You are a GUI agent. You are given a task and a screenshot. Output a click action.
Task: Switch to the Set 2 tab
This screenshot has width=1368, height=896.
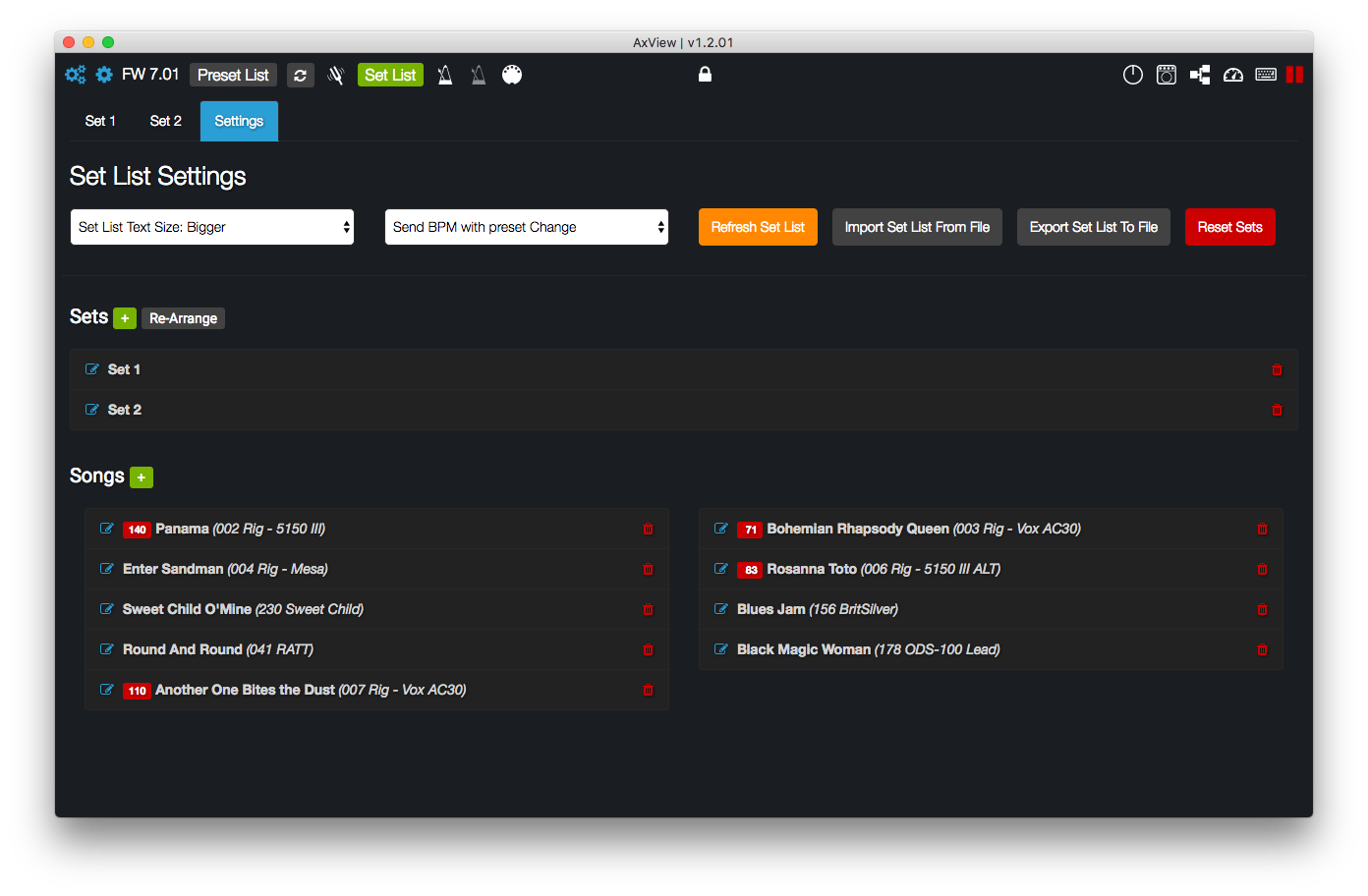[165, 121]
